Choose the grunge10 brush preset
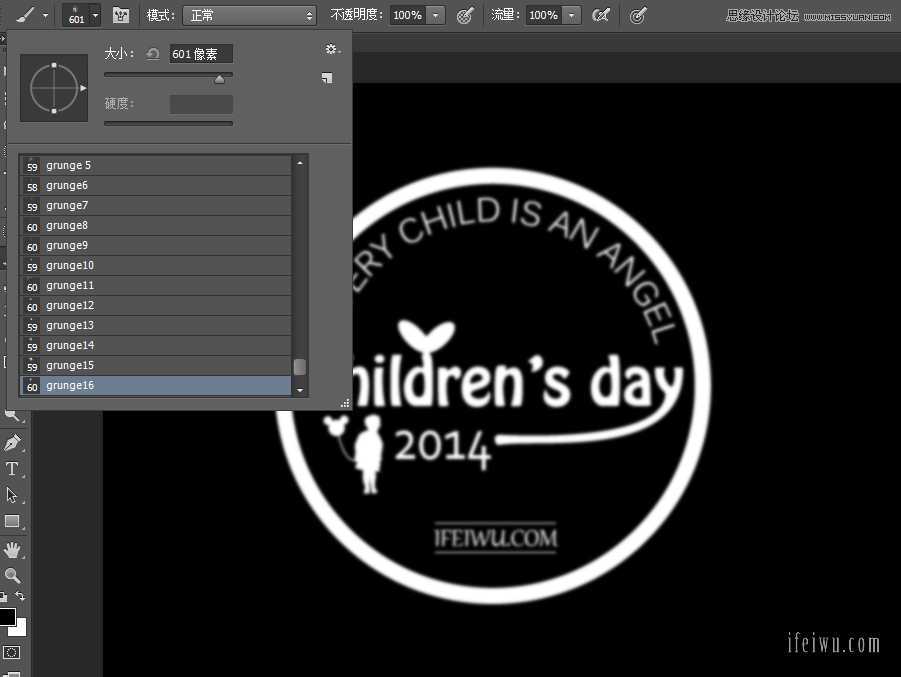This screenshot has width=901, height=677. [160, 265]
